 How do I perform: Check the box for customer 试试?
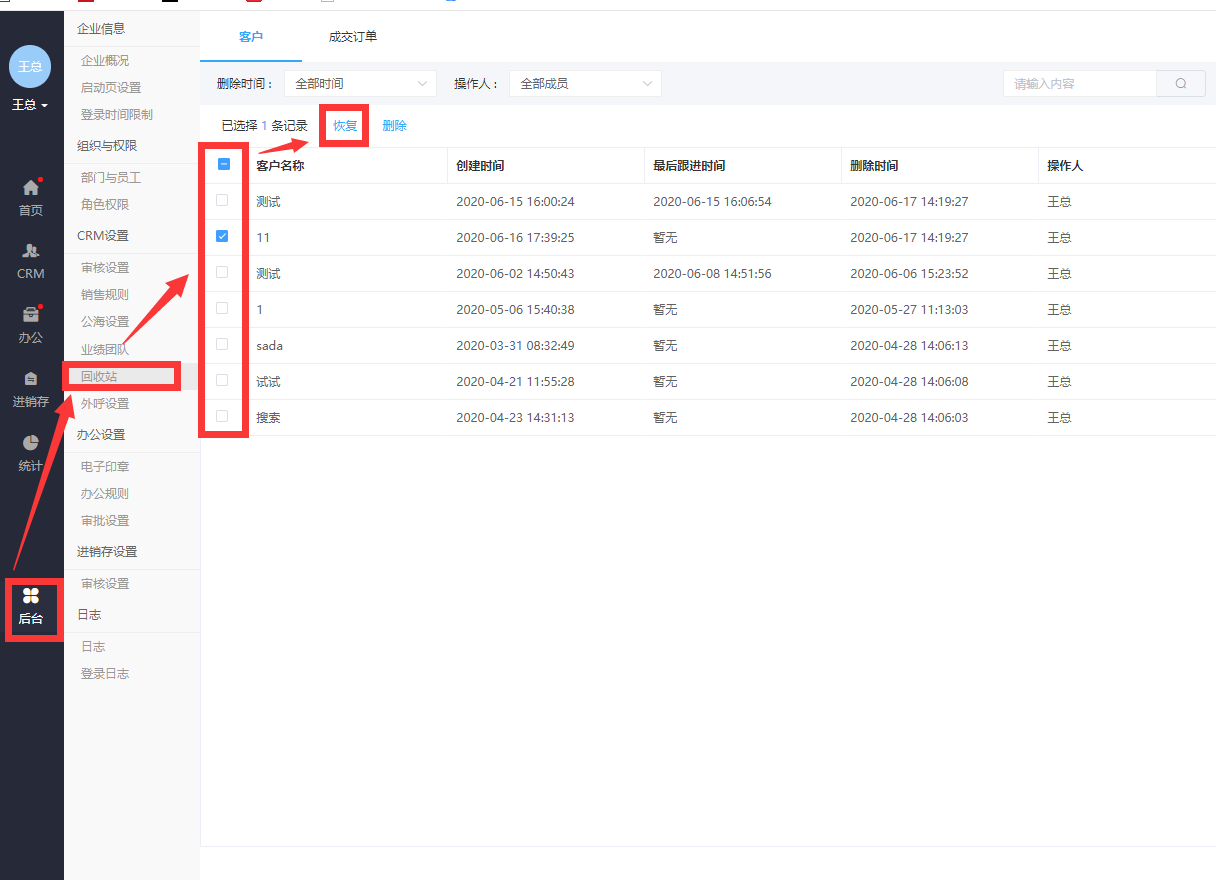point(222,380)
